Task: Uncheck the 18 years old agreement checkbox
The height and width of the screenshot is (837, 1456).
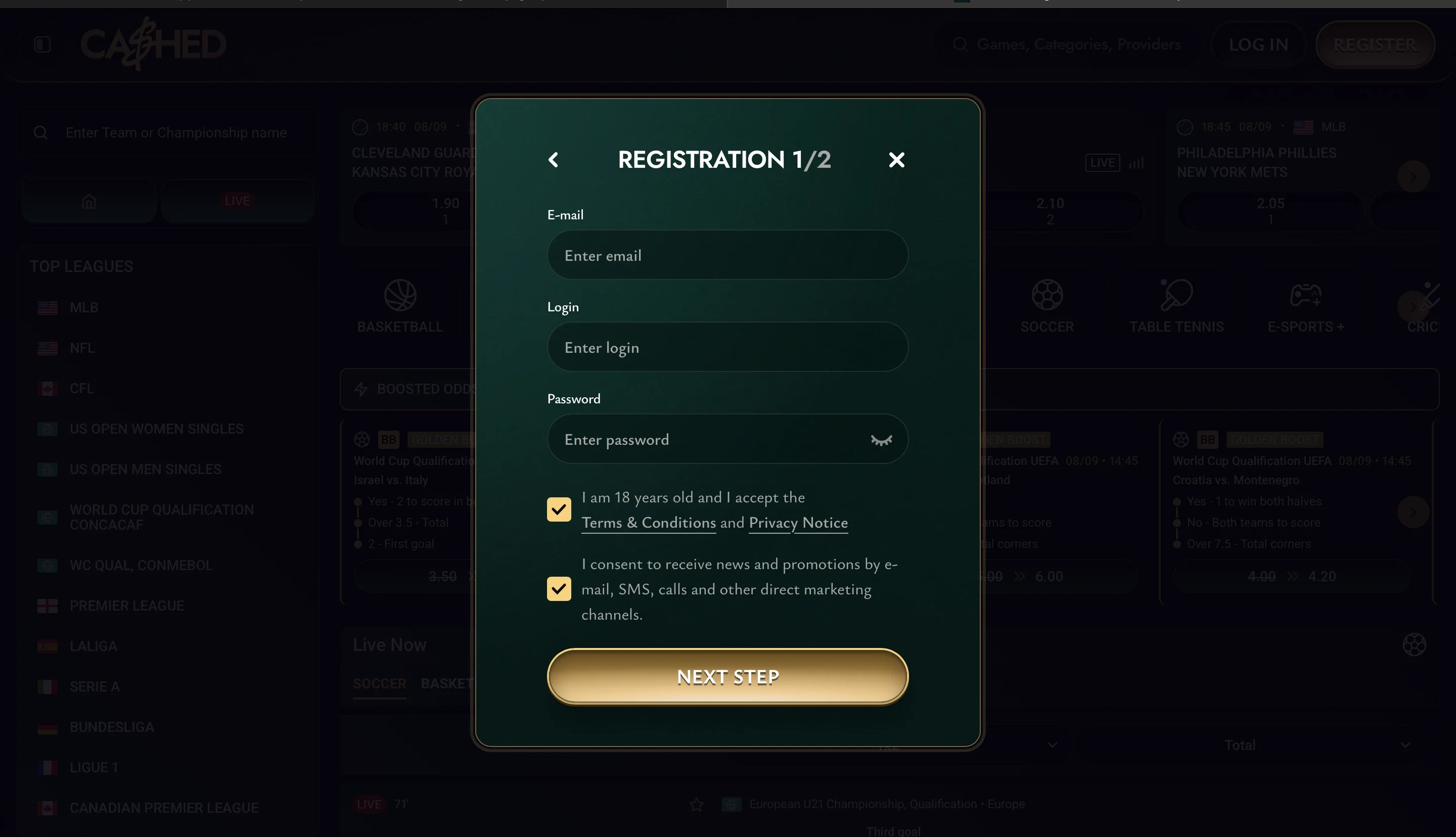Action: 559,509
